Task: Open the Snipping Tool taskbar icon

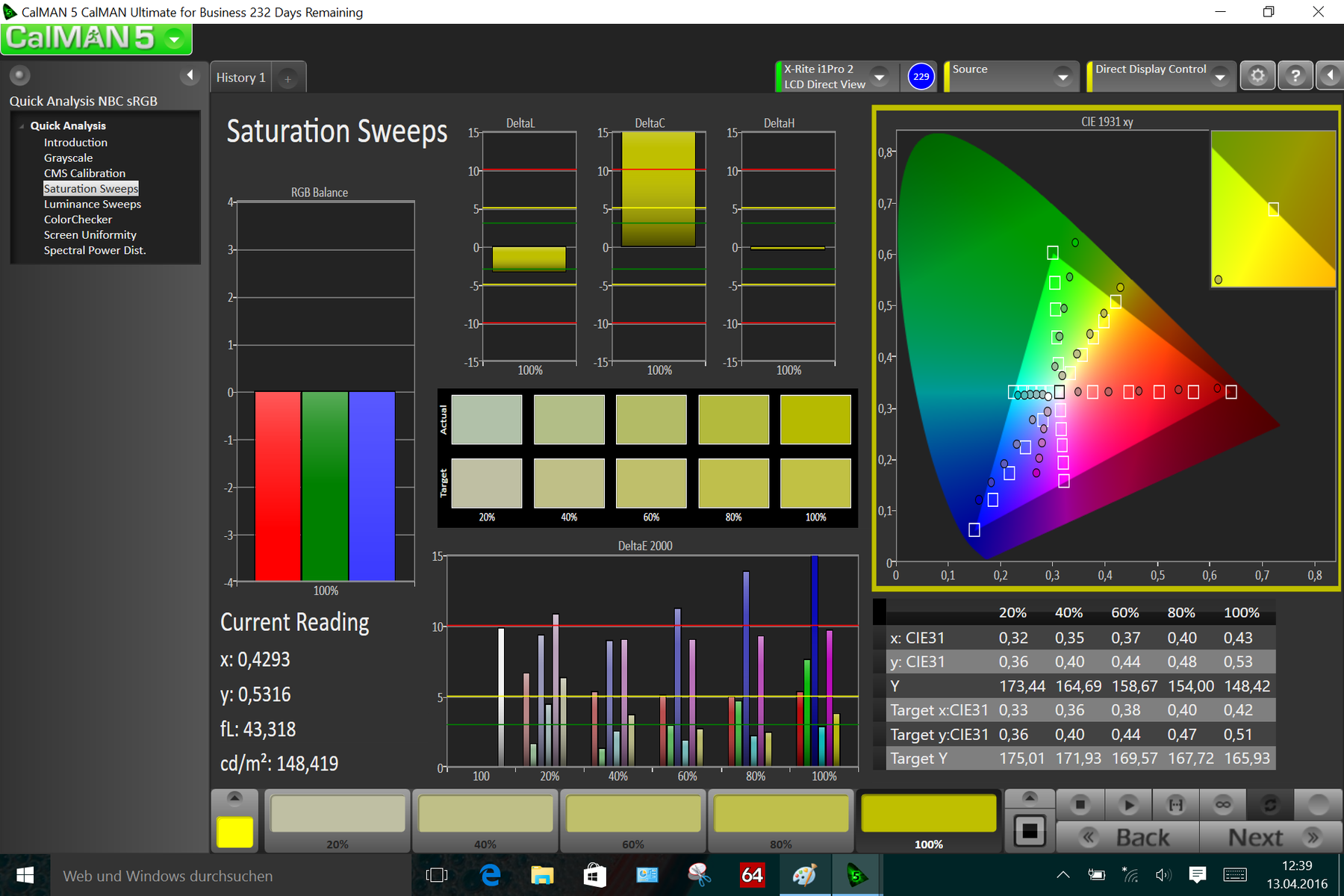Action: [700, 875]
